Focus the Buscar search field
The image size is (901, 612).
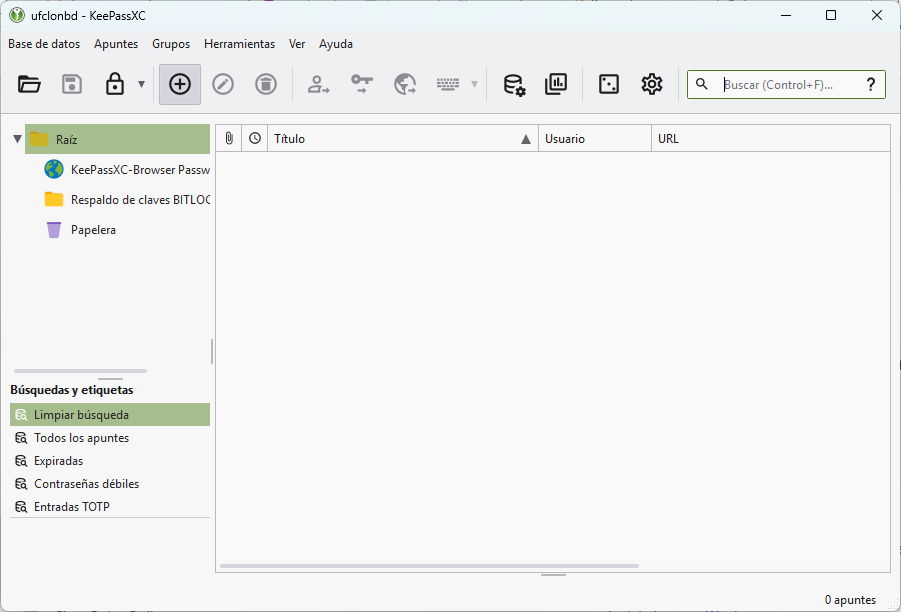coord(786,84)
